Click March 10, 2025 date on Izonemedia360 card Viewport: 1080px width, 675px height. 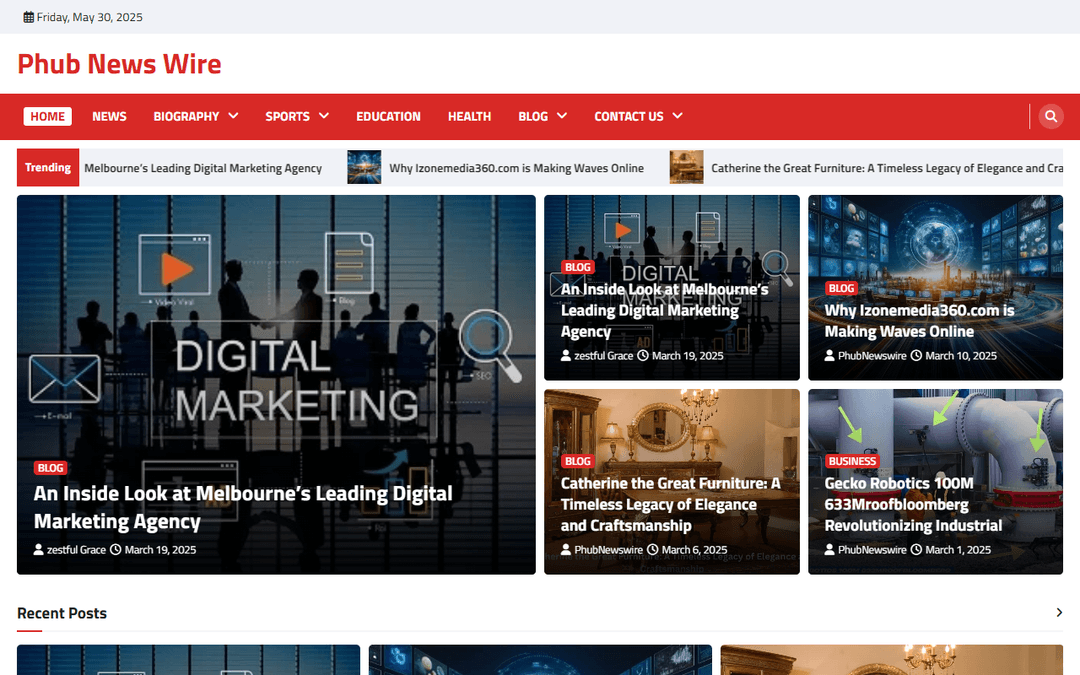(x=954, y=355)
